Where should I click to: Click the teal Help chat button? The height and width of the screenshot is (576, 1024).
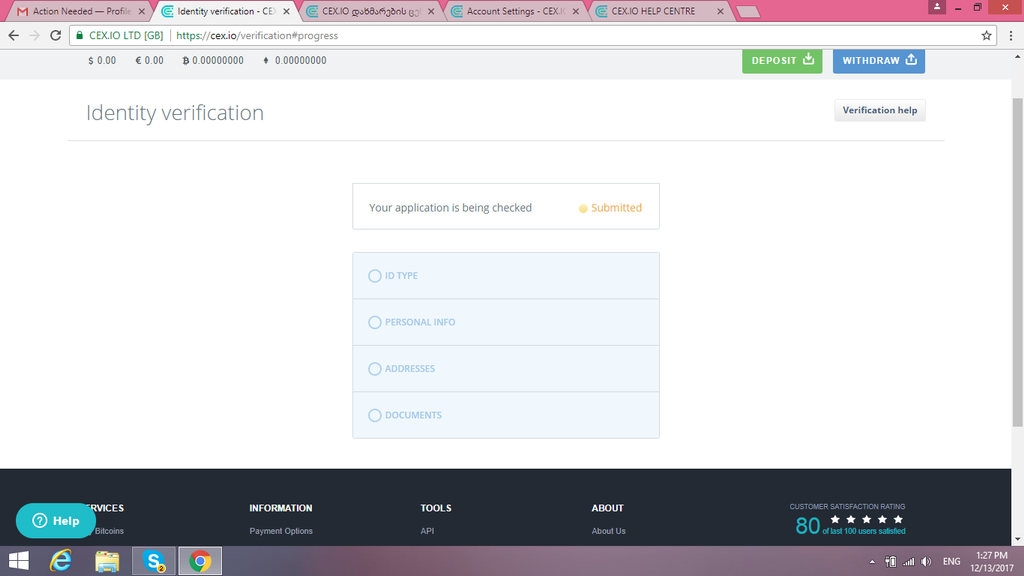click(x=56, y=520)
